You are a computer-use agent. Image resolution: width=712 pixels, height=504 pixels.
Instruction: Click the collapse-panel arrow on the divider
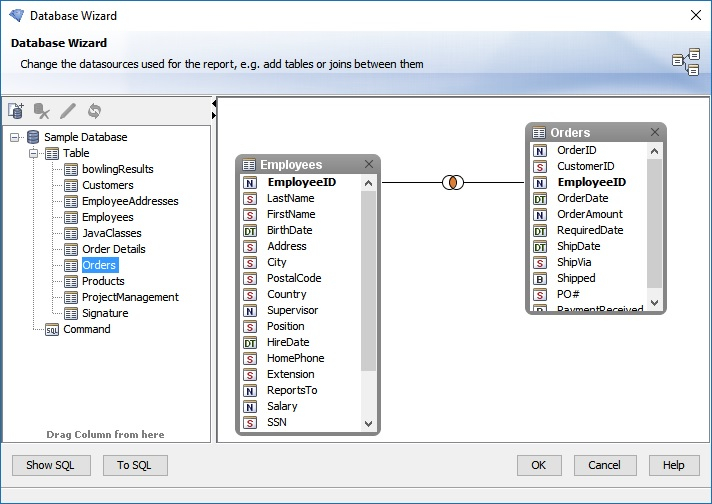214,104
